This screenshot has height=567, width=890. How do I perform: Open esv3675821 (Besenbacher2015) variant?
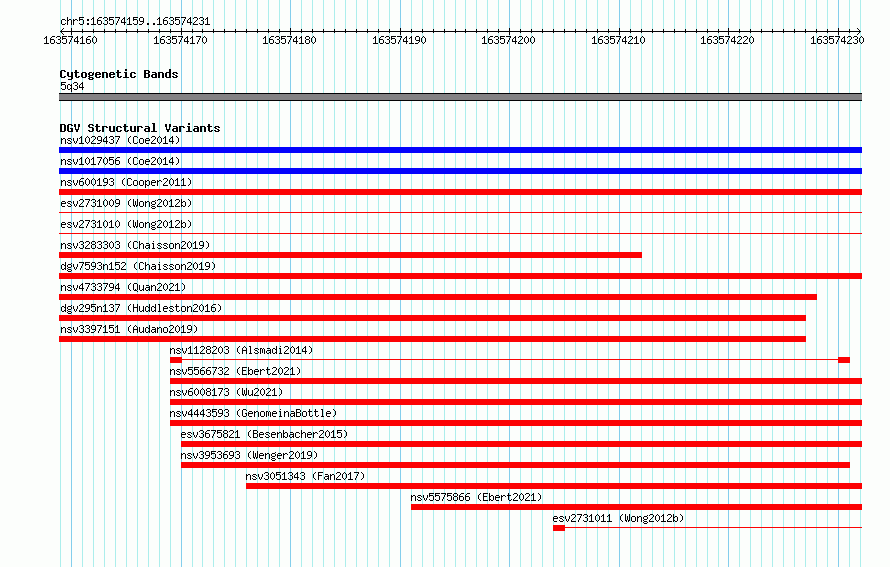click(265, 434)
